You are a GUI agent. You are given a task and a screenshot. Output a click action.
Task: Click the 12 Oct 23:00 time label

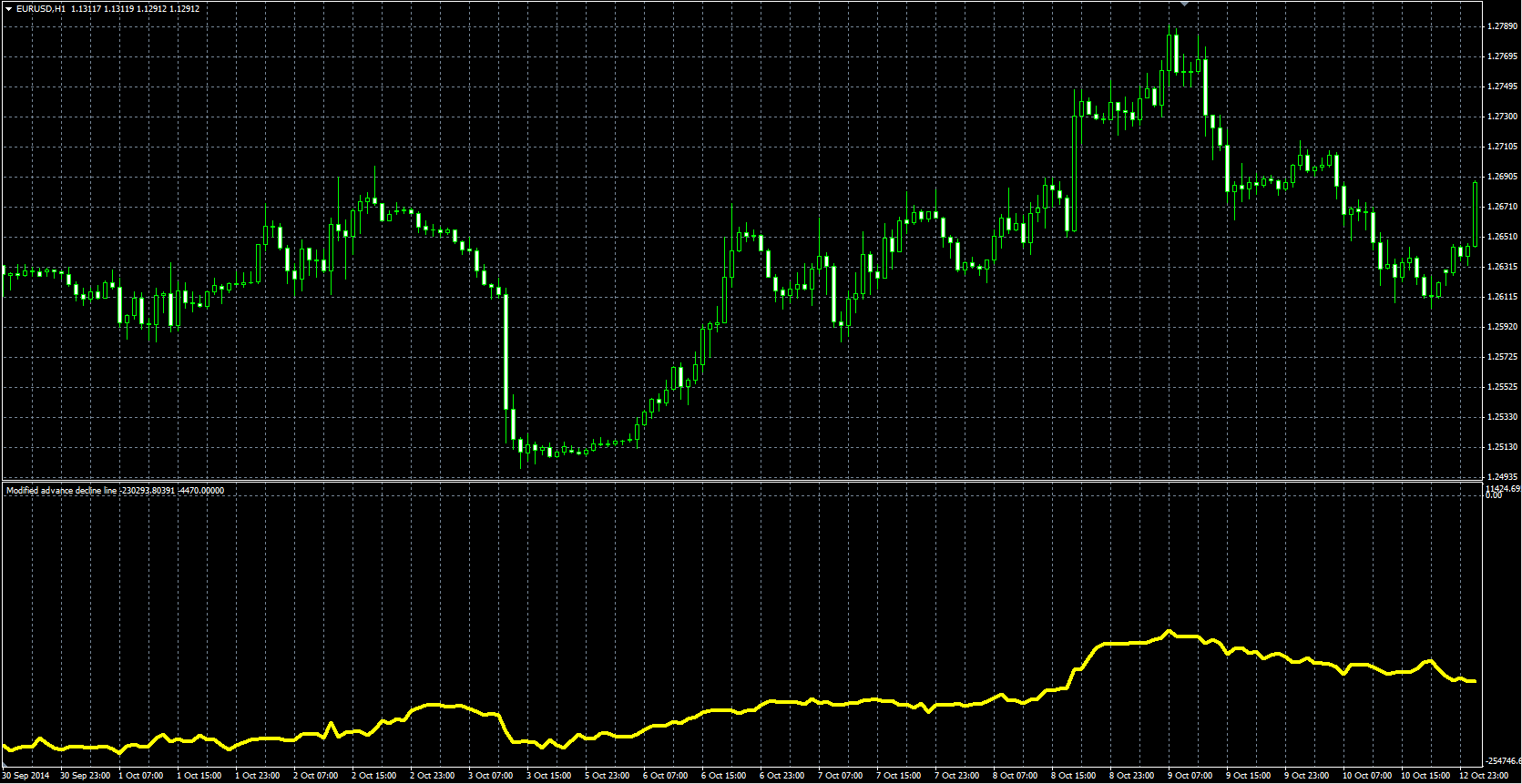[1484, 776]
